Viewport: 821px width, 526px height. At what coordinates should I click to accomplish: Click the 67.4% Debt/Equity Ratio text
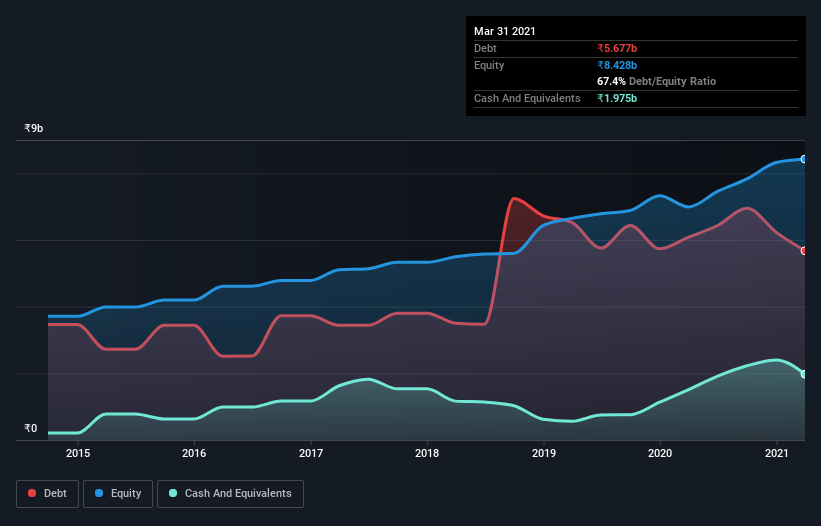[x=657, y=81]
